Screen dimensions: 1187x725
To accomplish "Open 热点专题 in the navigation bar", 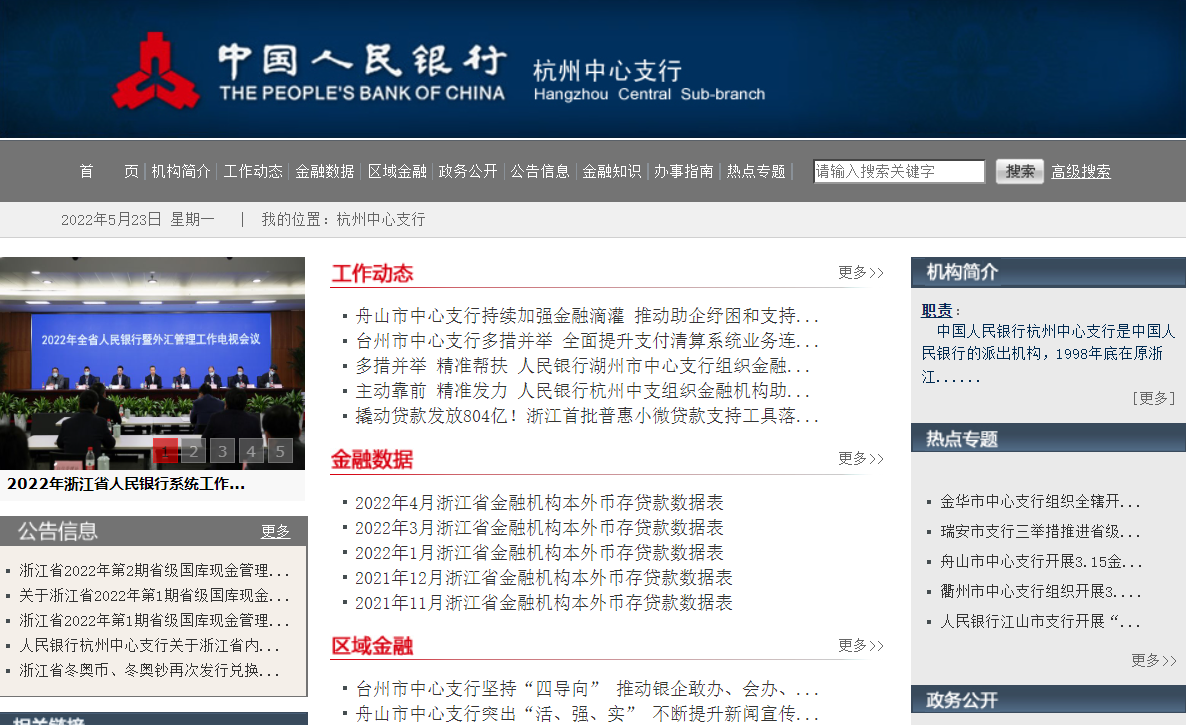I will 756,172.
